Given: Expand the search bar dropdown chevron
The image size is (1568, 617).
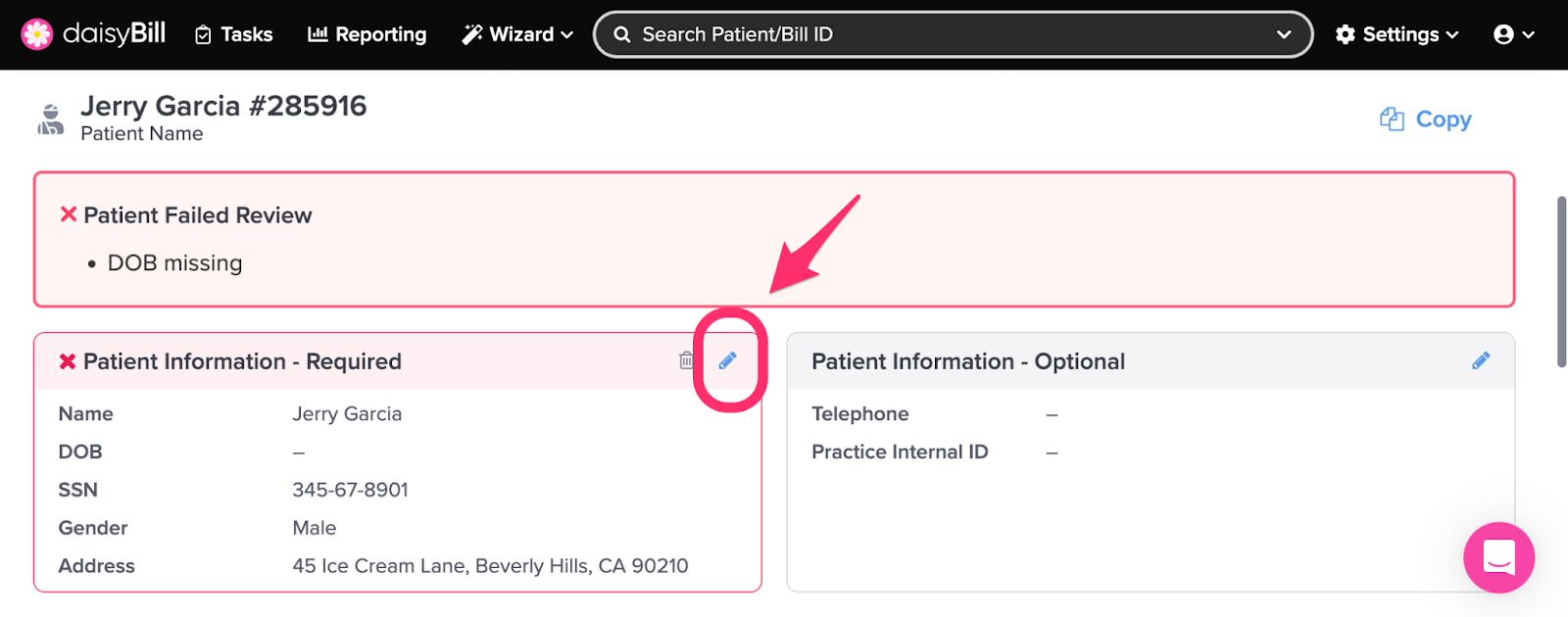Looking at the screenshot, I should [1284, 34].
